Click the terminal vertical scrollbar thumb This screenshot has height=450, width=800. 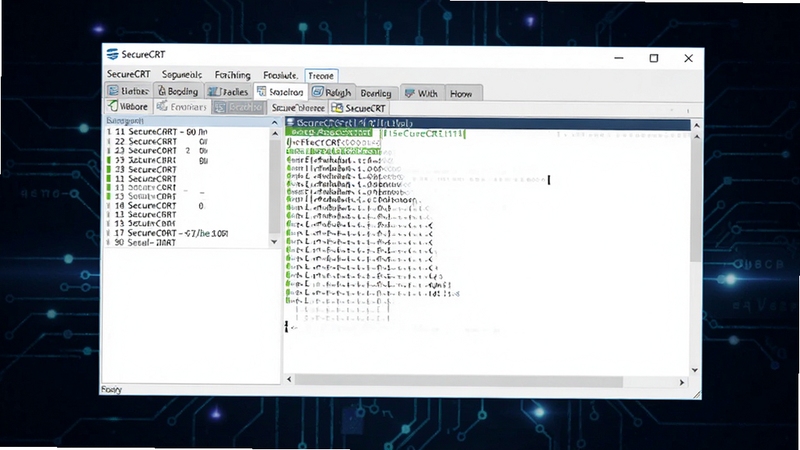pos(696,202)
